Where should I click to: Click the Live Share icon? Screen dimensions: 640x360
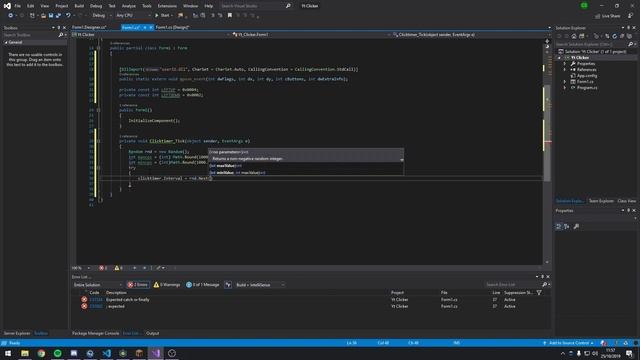pyautogui.click(x=598, y=16)
